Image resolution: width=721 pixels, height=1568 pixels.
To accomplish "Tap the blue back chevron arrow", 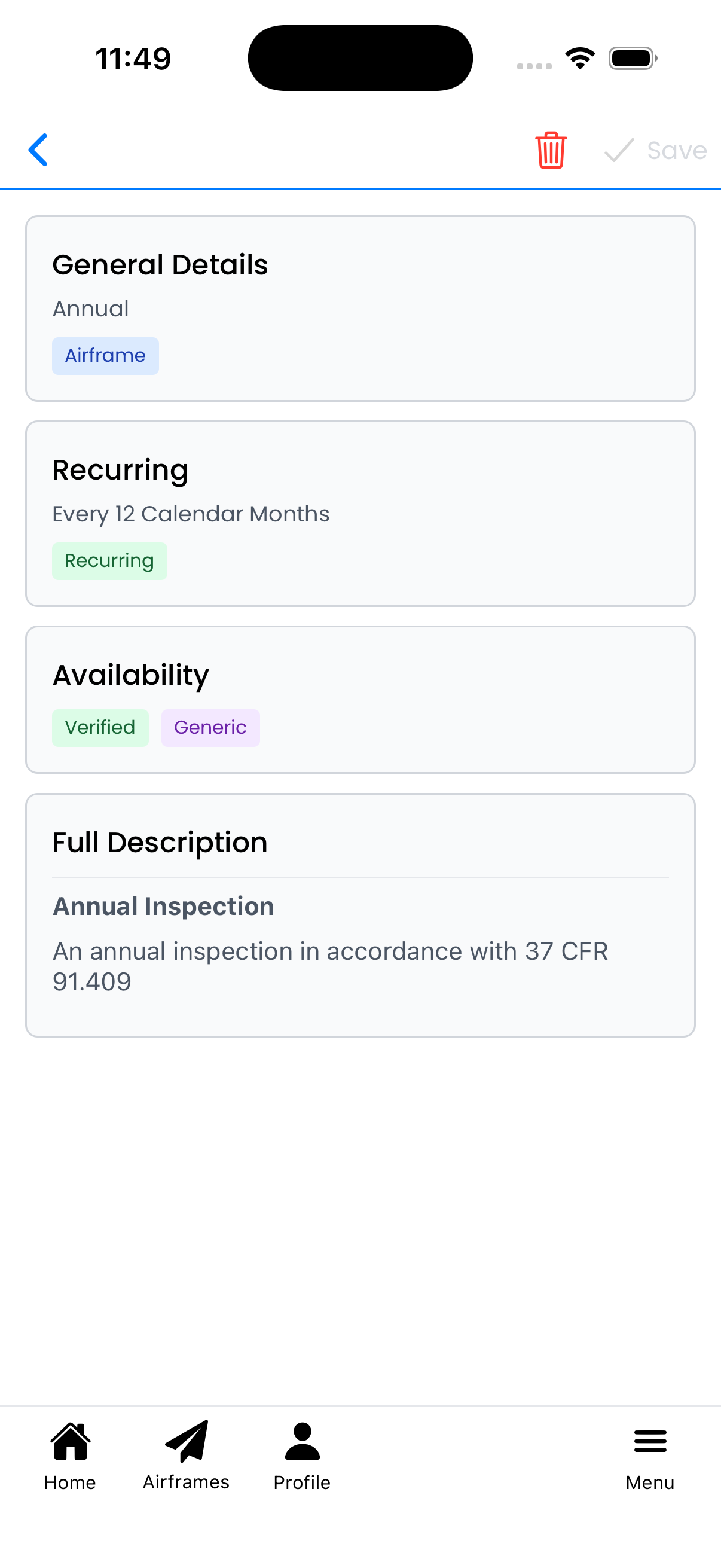I will (x=38, y=150).
